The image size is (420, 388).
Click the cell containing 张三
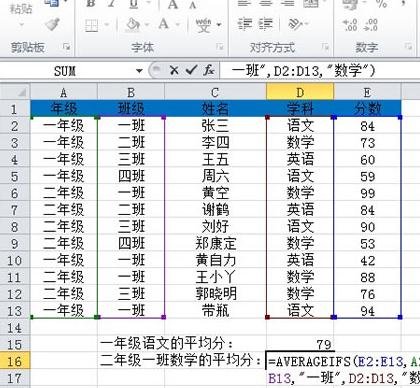coord(215,126)
